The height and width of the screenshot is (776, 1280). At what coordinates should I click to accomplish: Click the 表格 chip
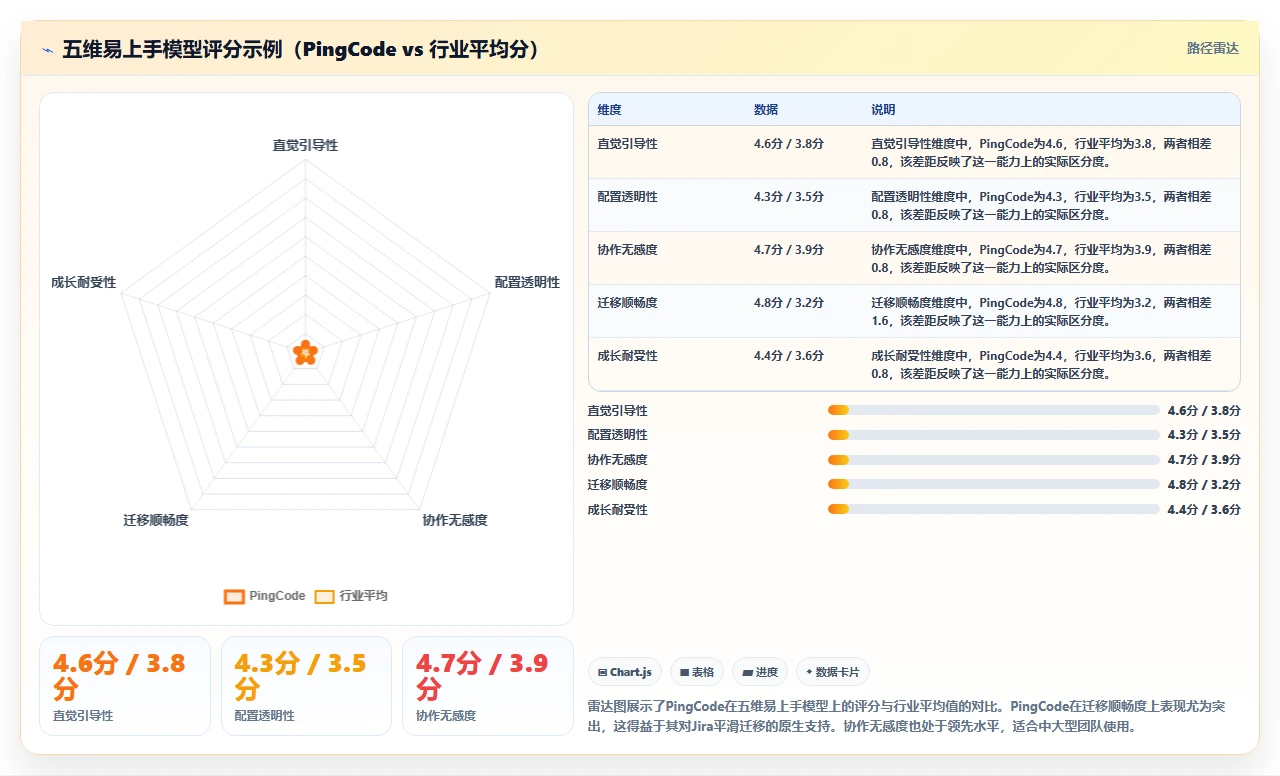[x=697, y=673]
